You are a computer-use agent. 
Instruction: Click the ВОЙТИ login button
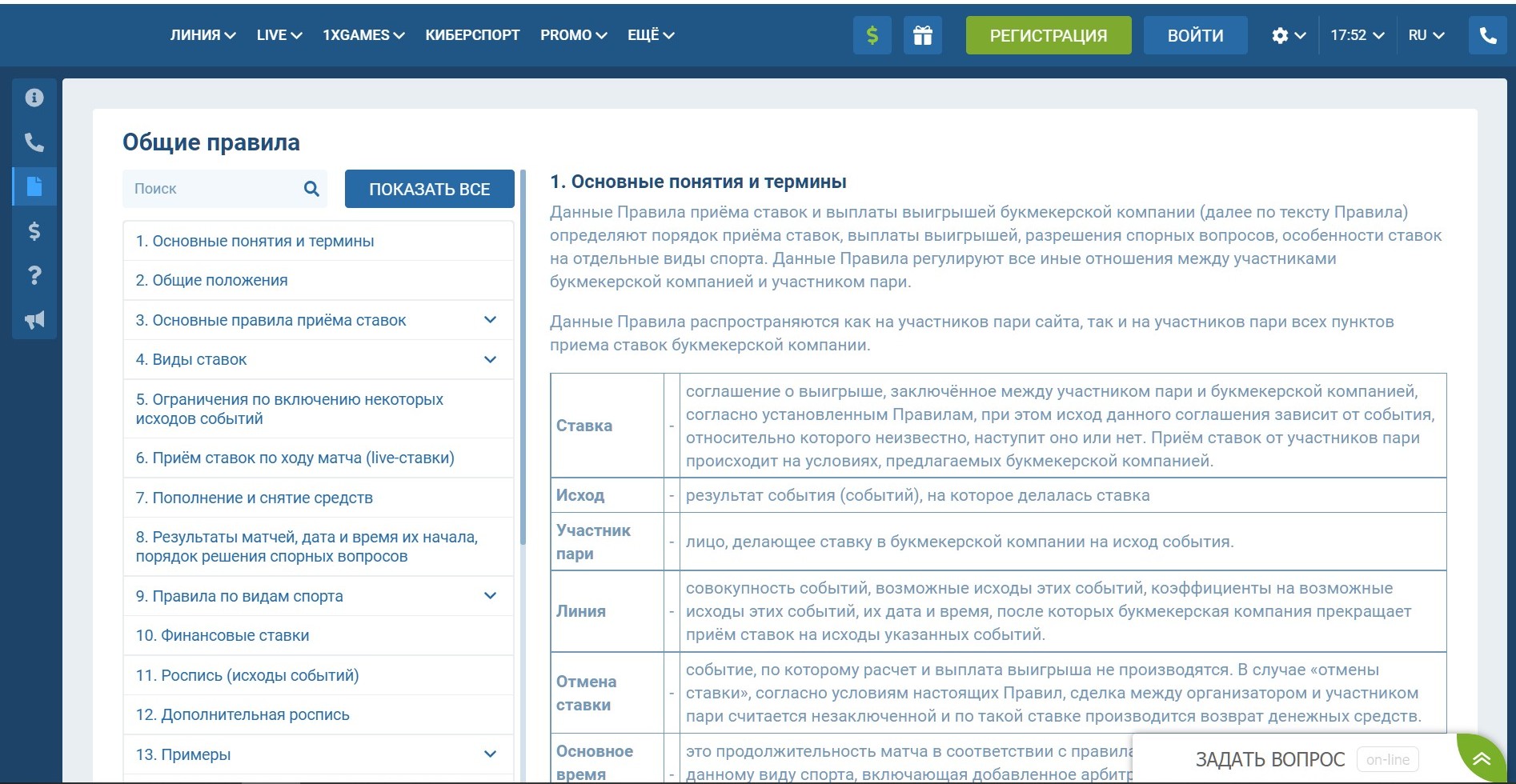coord(1195,35)
